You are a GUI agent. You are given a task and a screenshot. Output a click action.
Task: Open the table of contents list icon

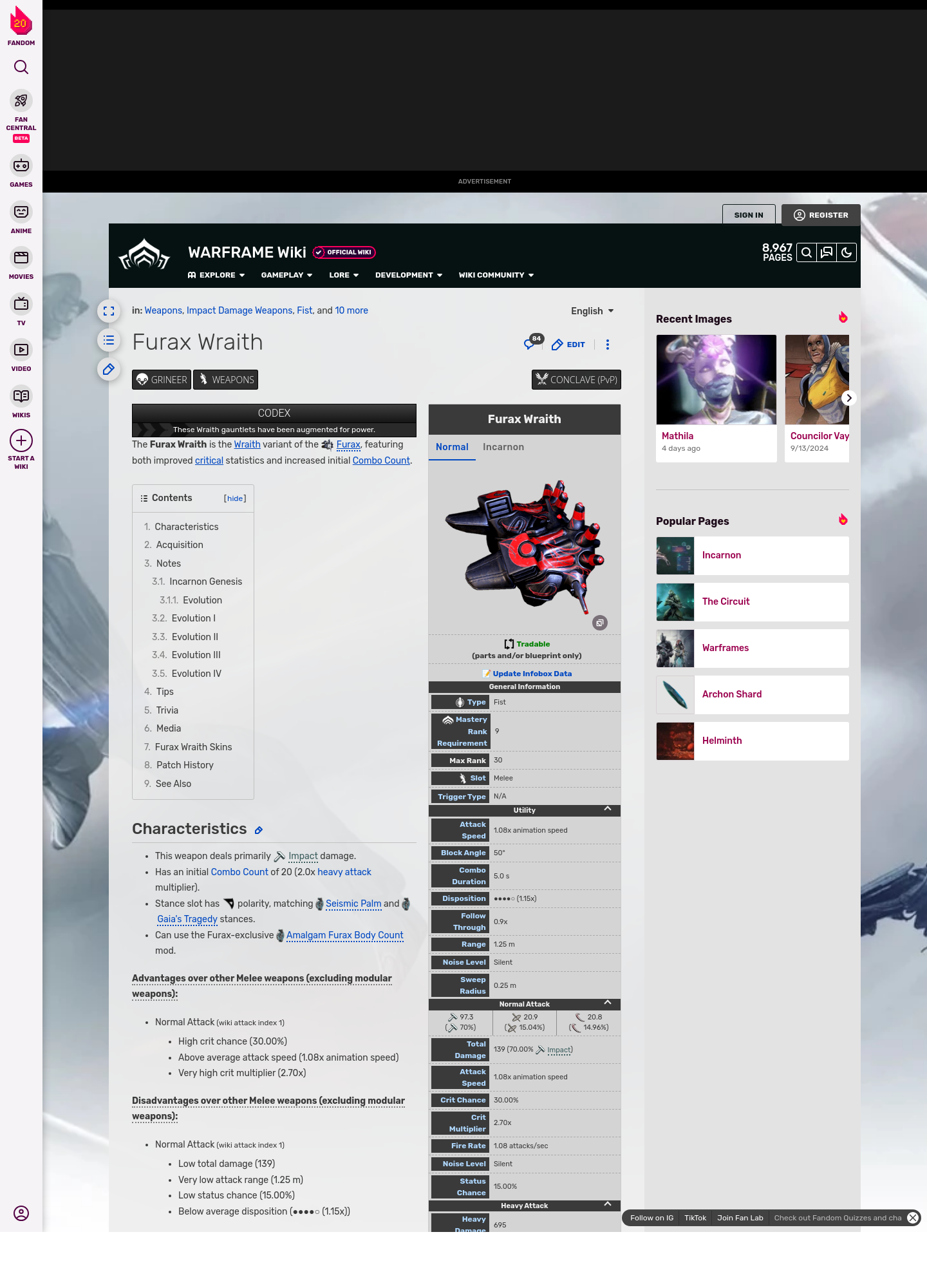coord(109,340)
